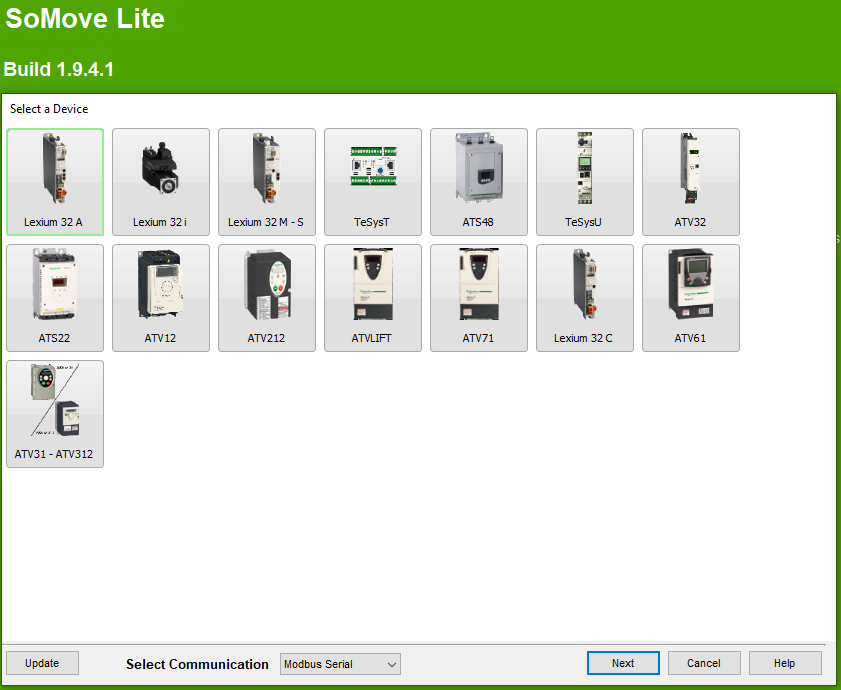Select the Lexium 32 C device

pyautogui.click(x=585, y=298)
